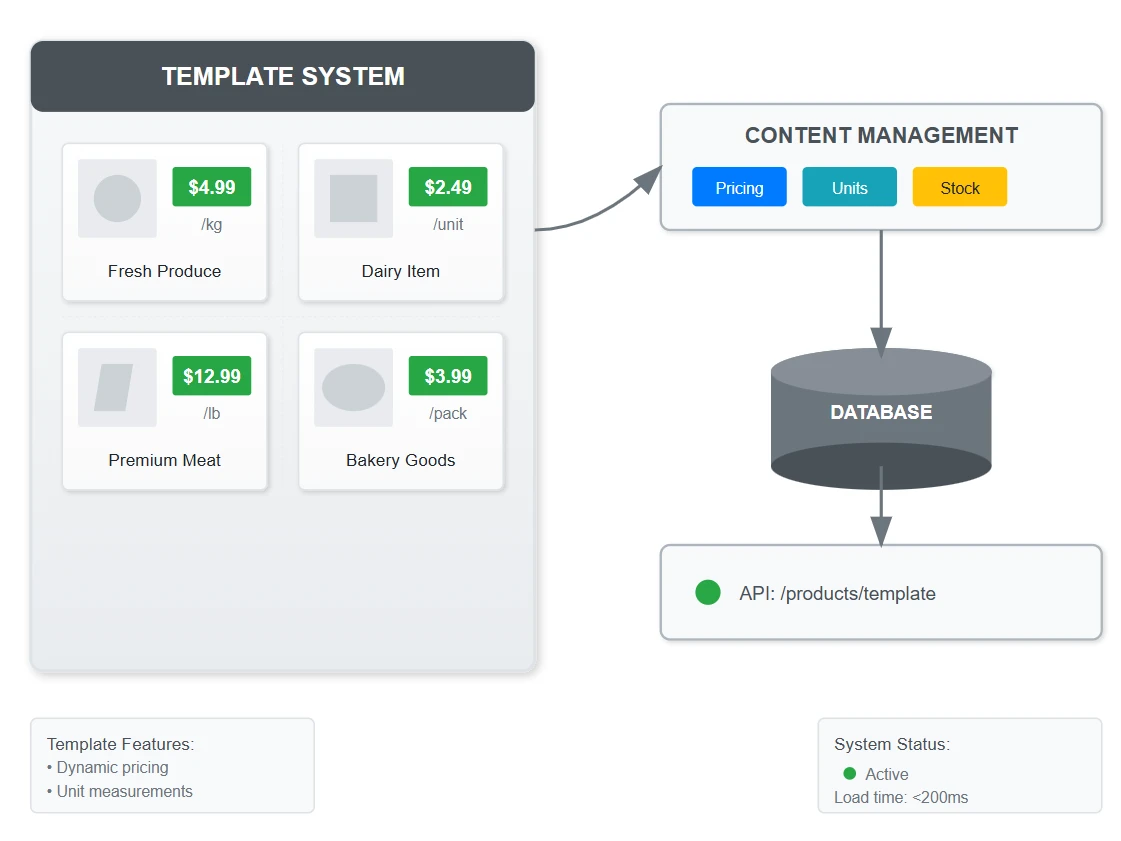Select the blue Pricing button
The width and height of the screenshot is (1121, 841).
click(x=739, y=187)
